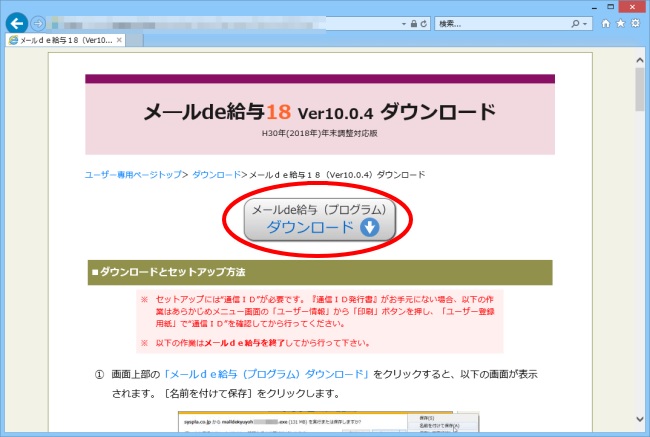Click the browser forward arrow button

(x=38, y=24)
